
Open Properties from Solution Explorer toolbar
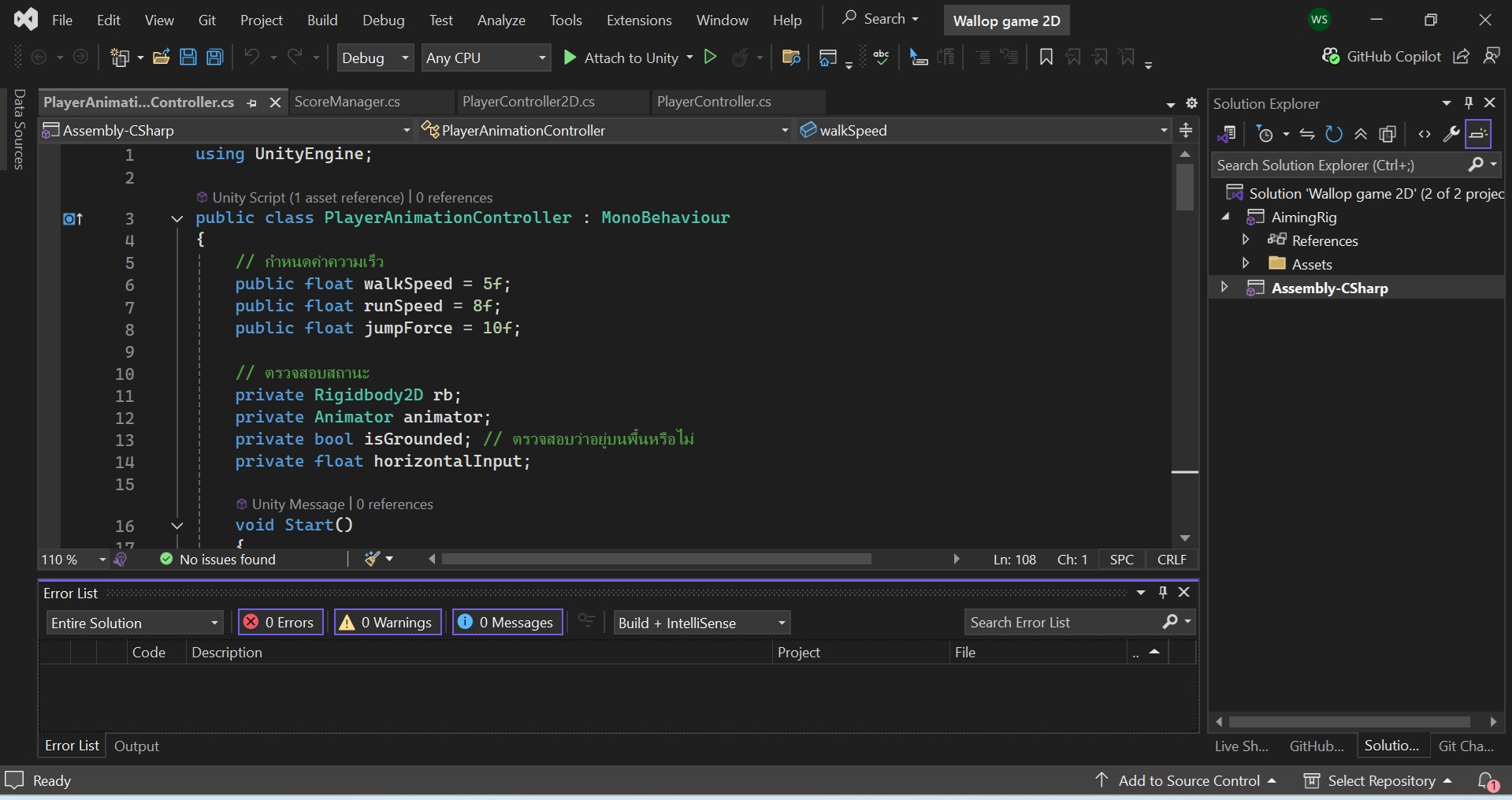pyautogui.click(x=1452, y=134)
